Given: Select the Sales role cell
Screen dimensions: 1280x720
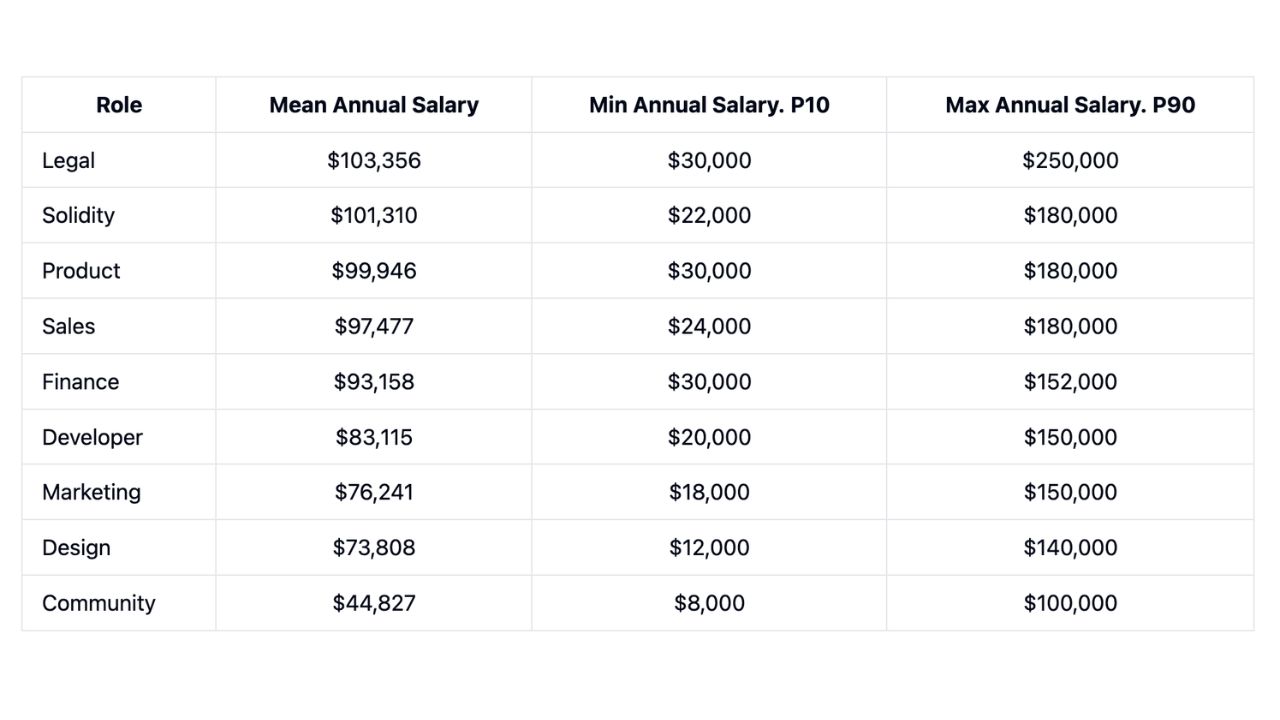Looking at the screenshot, I should point(68,326).
